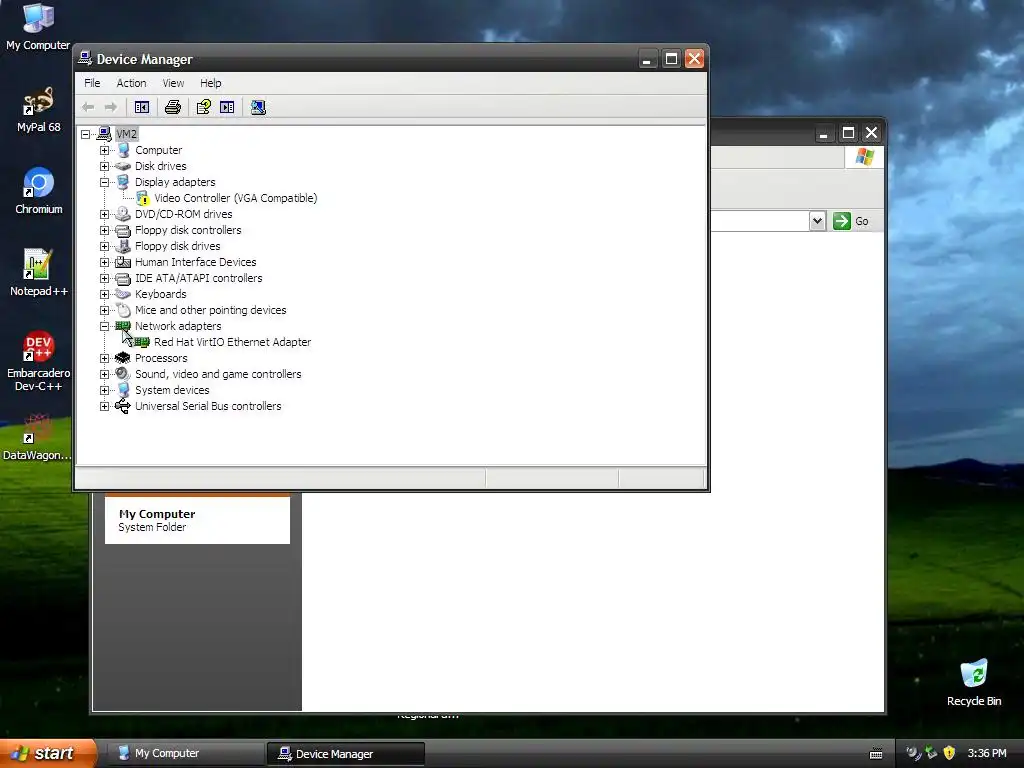Click the Start button
Viewport: 1024px width, 768px height.
47,753
